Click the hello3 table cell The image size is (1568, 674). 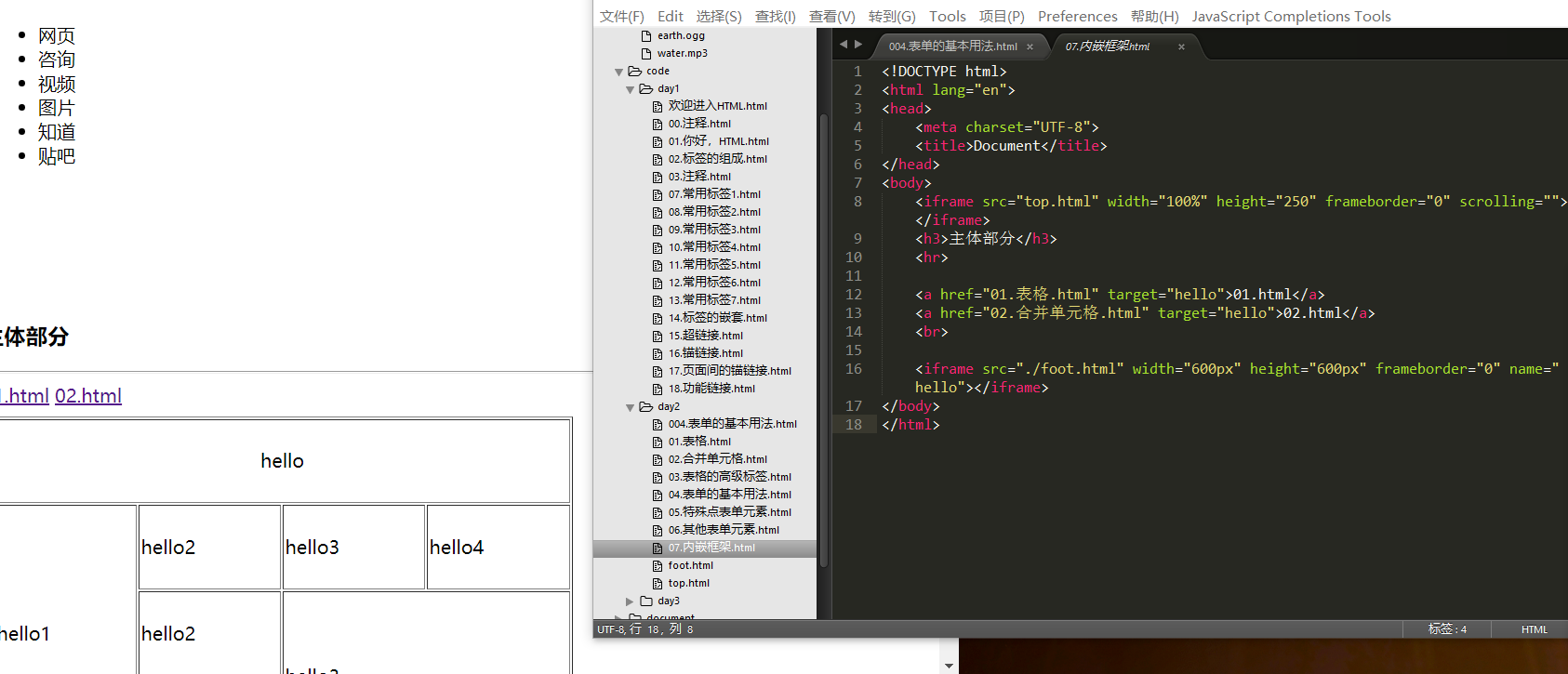(354, 548)
